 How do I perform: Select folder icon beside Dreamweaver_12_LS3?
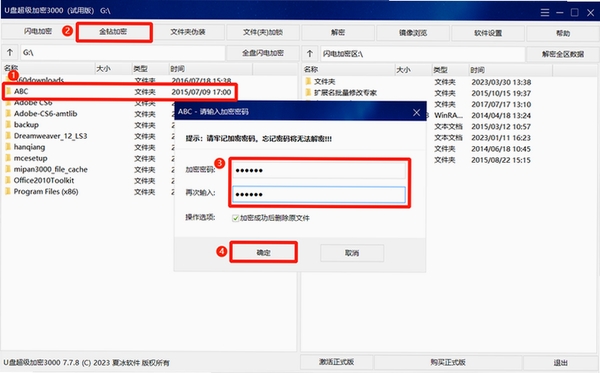pyautogui.click(x=8, y=136)
